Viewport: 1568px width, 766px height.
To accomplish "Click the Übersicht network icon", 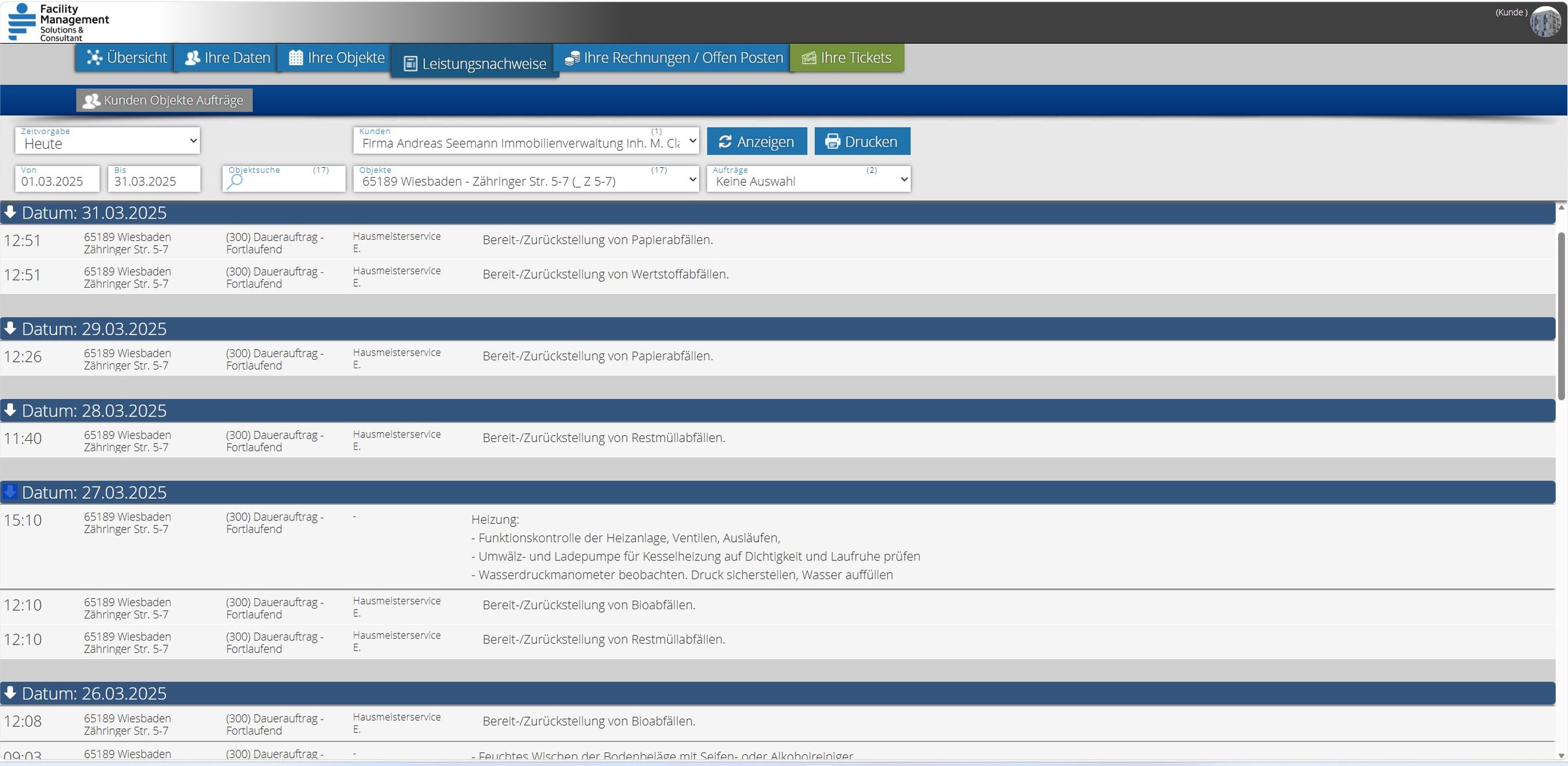I will [95, 57].
